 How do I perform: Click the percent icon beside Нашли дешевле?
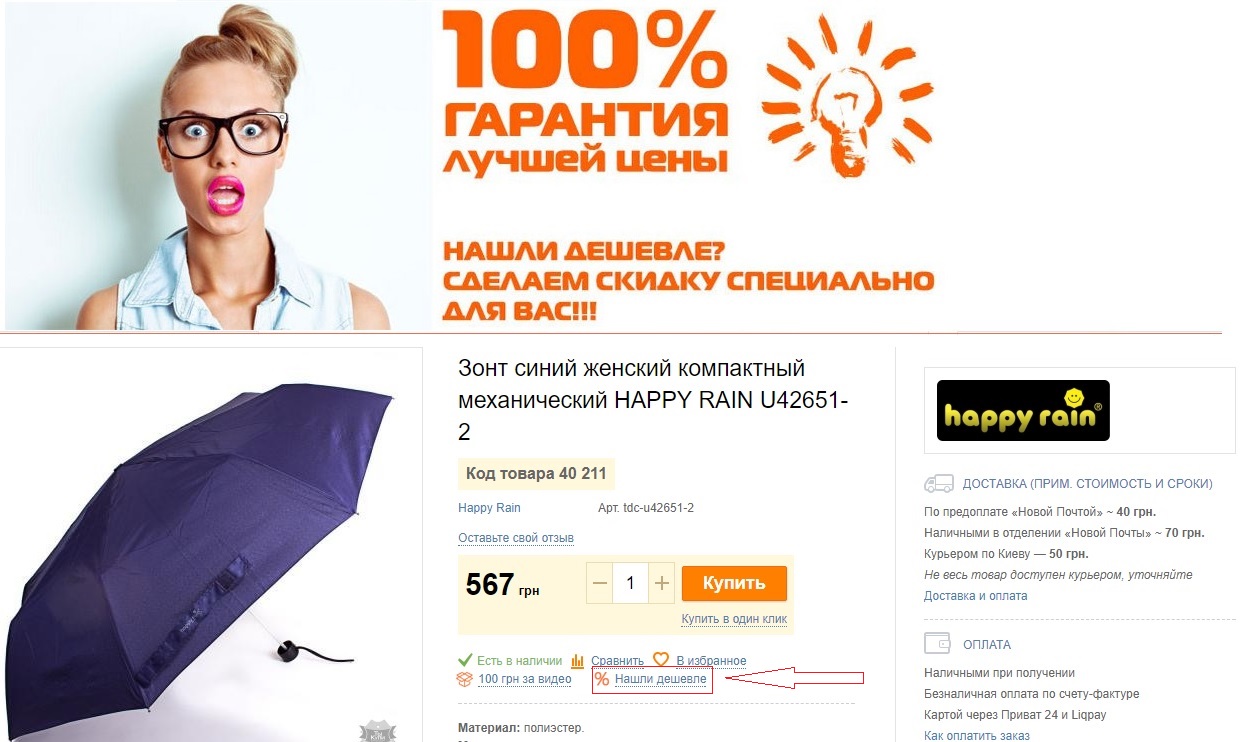(602, 680)
